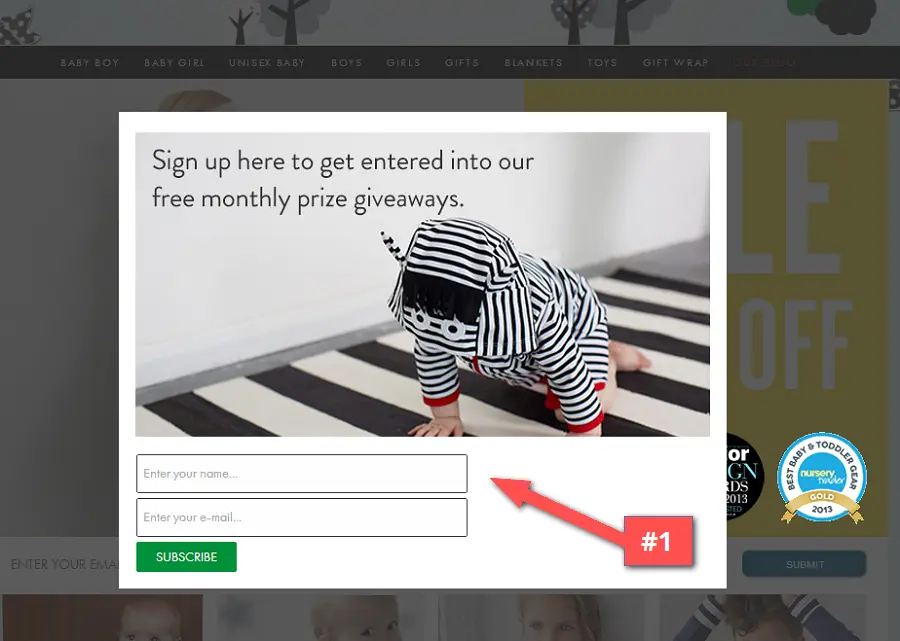Select UNISEX BABY in navigation

click(x=267, y=63)
